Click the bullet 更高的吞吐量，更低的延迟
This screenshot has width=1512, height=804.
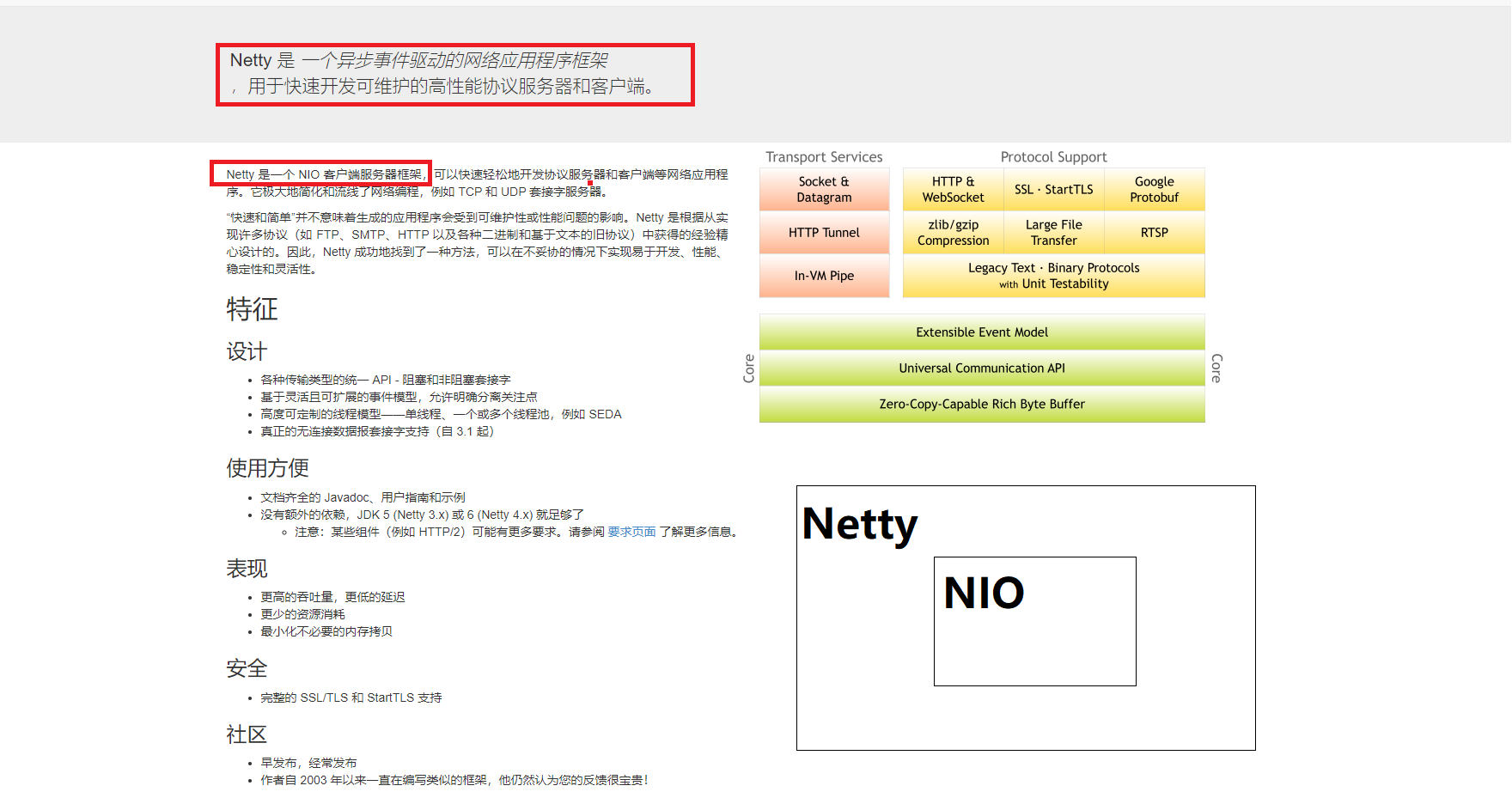(x=332, y=597)
